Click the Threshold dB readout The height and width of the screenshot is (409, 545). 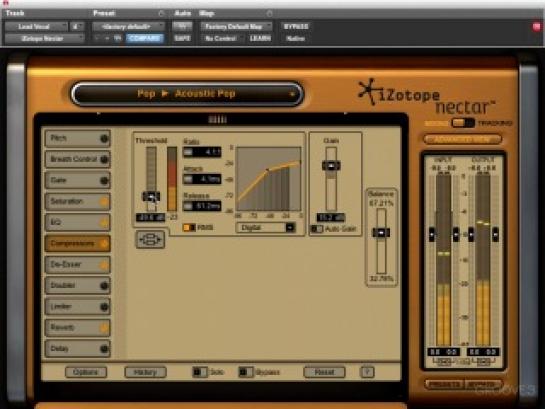pyautogui.click(x=151, y=218)
